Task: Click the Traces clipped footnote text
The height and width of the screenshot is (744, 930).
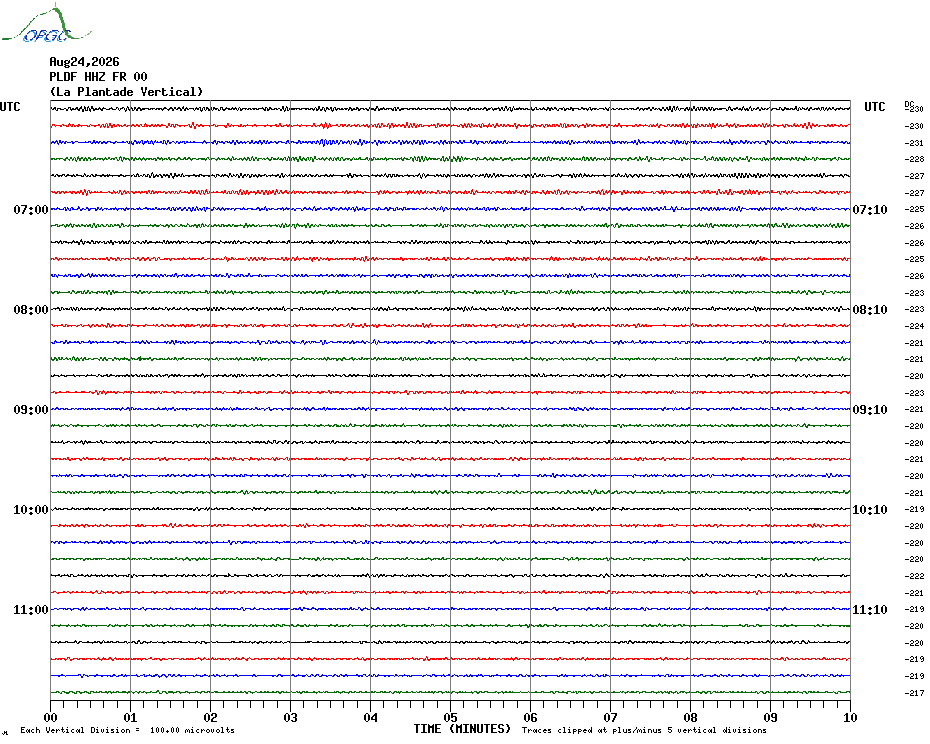Action: coord(644,730)
